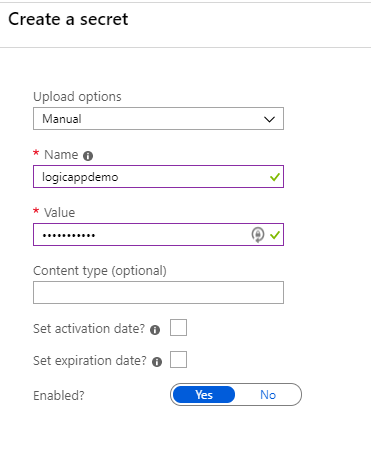Click the Set activation date label
The width and height of the screenshot is (371, 458).
[89, 329]
